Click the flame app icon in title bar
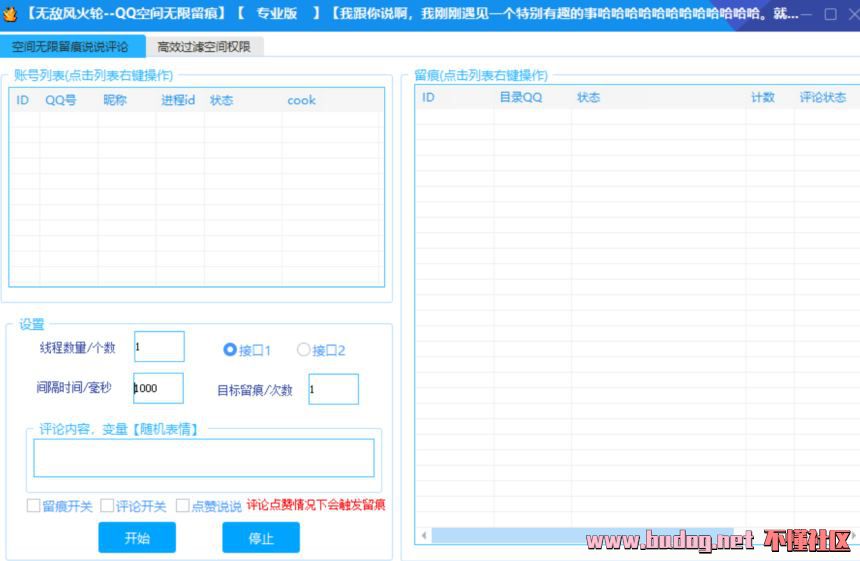The height and width of the screenshot is (561, 860). [x=11, y=14]
